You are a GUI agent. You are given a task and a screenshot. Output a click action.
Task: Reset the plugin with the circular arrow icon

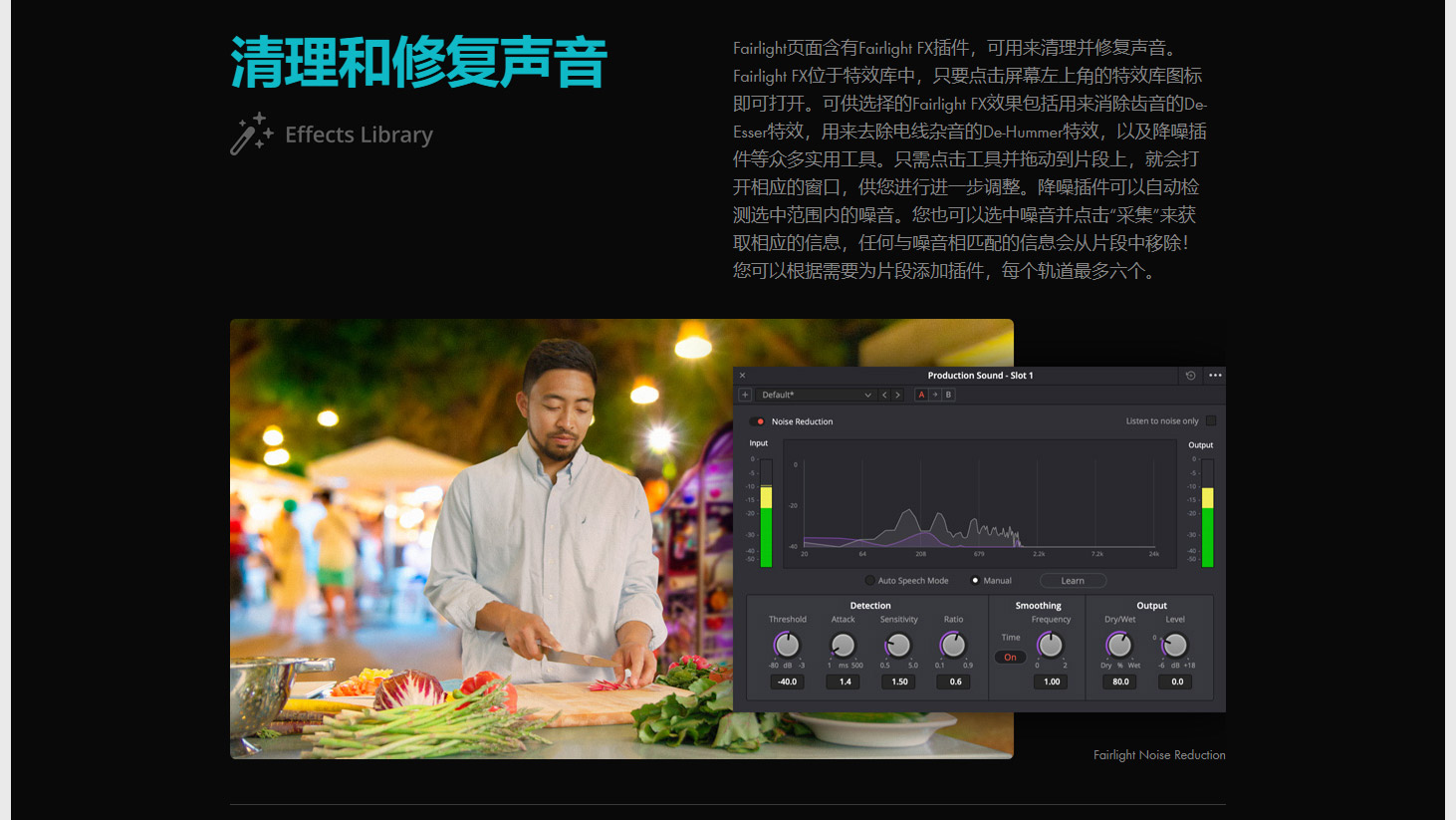[x=1190, y=376]
